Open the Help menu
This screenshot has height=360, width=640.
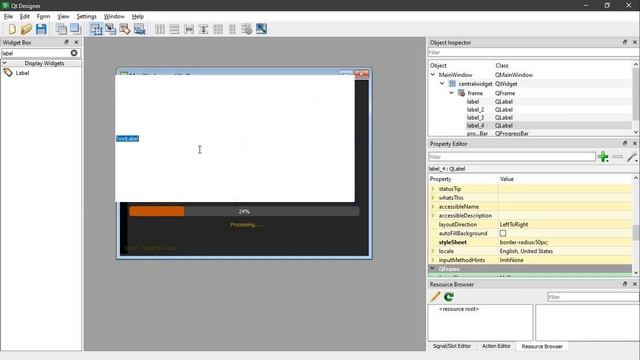[x=138, y=16]
